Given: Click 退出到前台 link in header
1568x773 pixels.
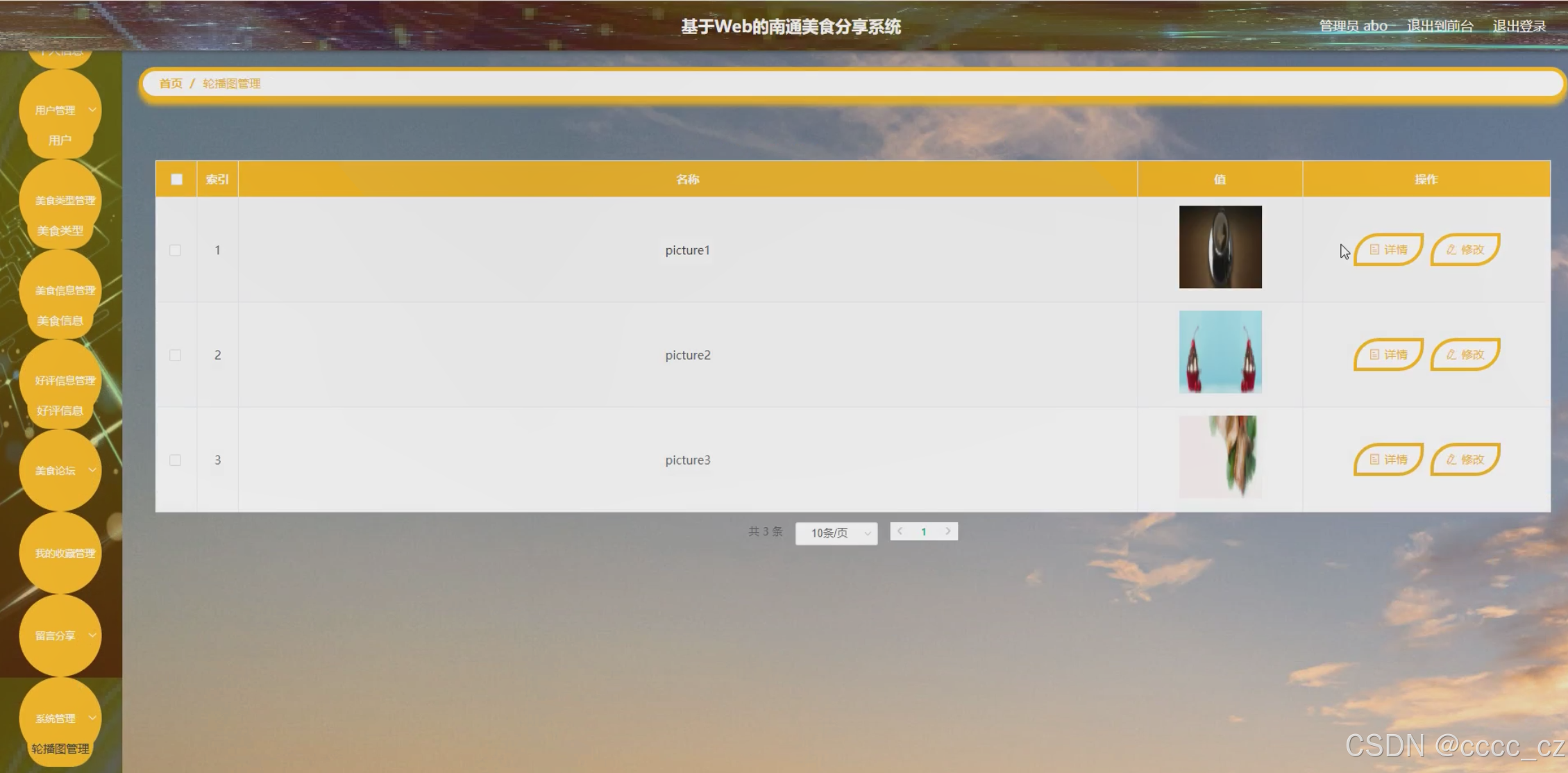Looking at the screenshot, I should 1440,26.
